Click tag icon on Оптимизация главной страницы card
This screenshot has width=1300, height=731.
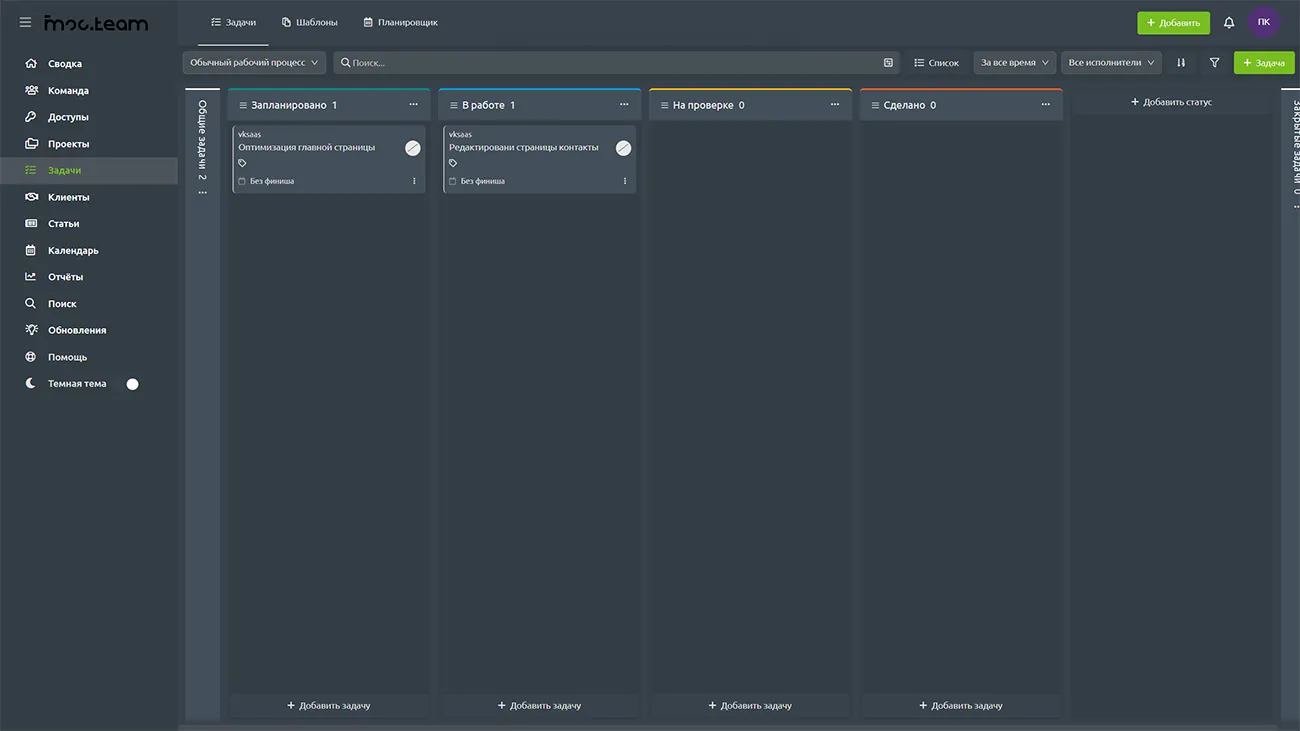point(242,163)
